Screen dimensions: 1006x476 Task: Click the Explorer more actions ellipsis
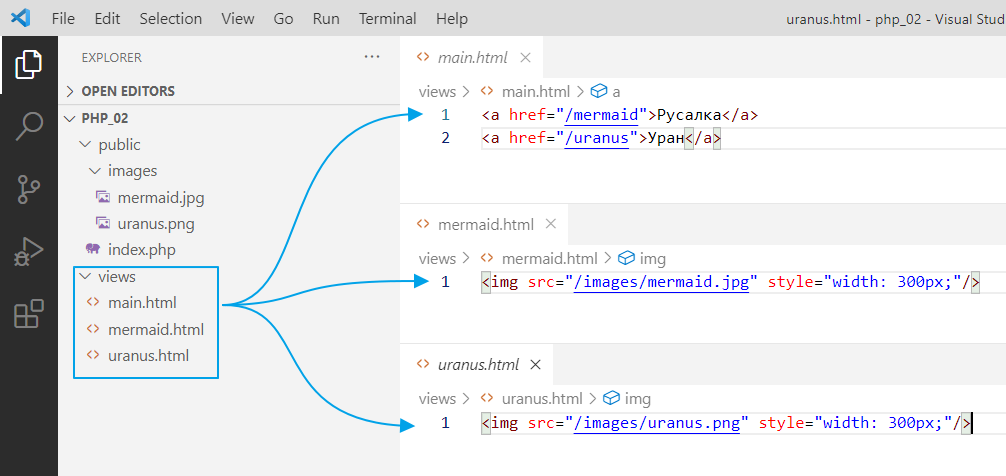pyautogui.click(x=373, y=57)
